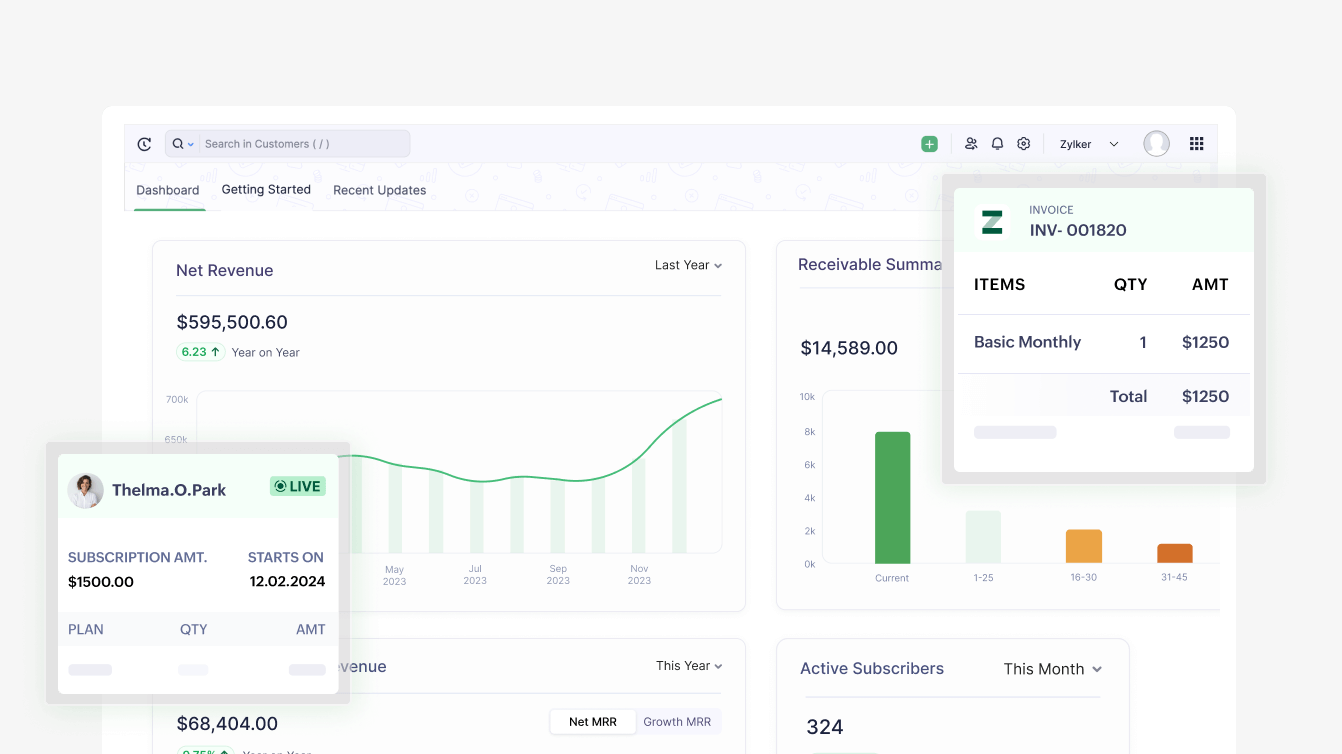Open settings with the gear icon

(x=1023, y=143)
